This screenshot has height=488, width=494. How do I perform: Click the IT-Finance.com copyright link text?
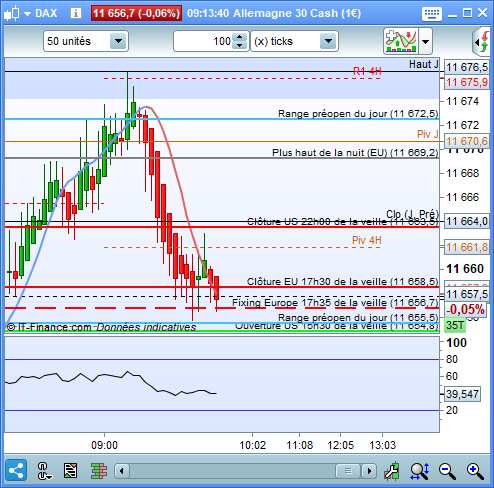[49, 327]
